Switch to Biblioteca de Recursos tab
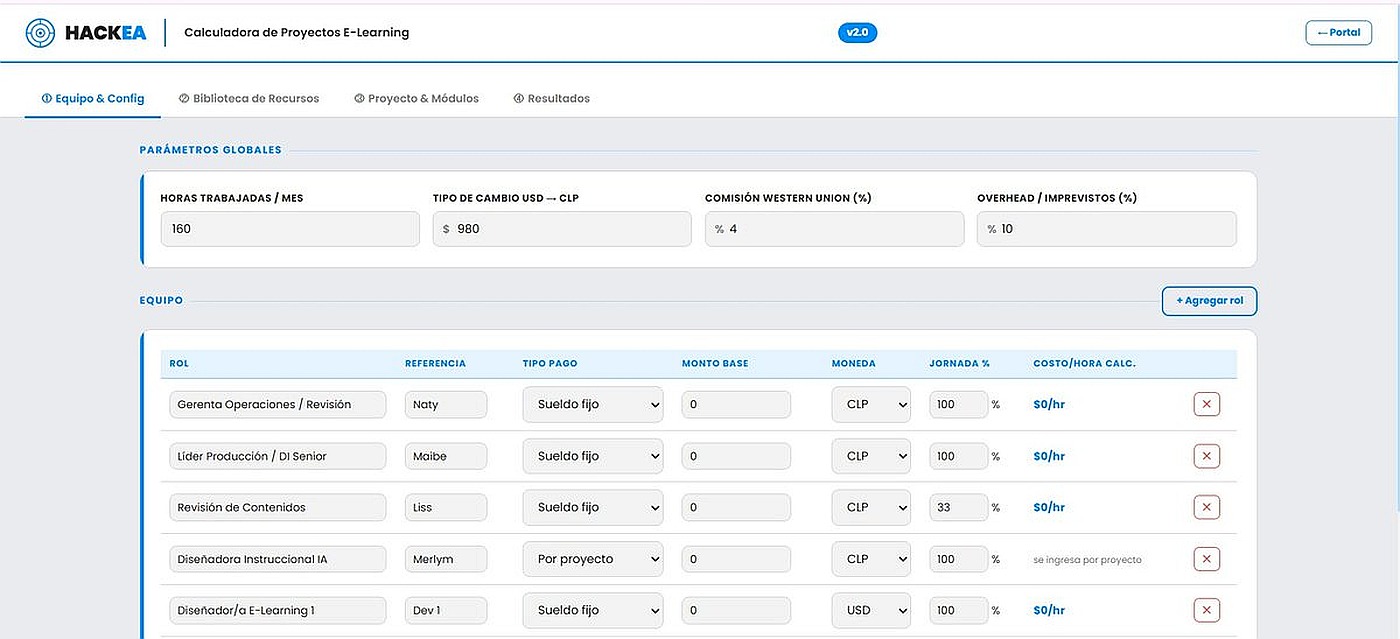The image size is (1400, 639). pos(249,98)
